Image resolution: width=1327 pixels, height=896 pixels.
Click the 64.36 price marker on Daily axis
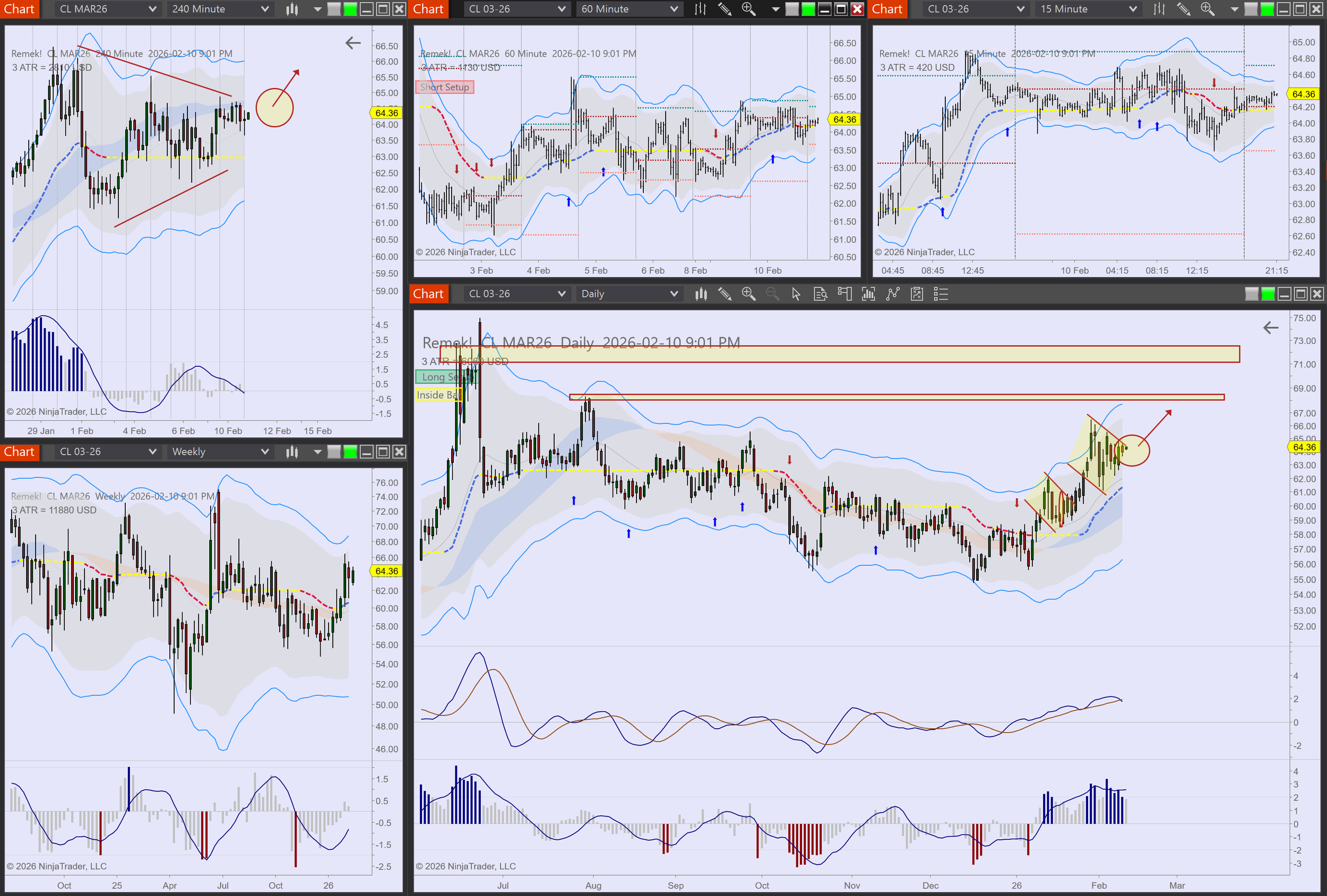(1304, 447)
